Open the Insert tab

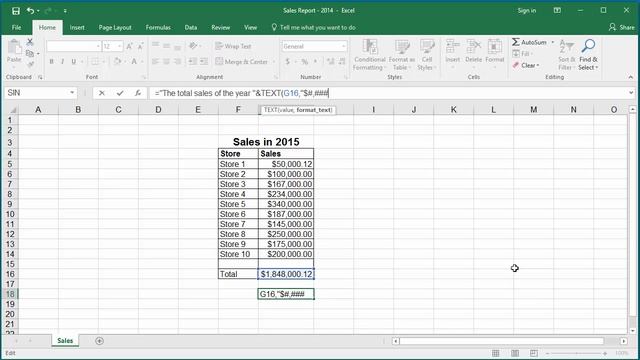77,27
